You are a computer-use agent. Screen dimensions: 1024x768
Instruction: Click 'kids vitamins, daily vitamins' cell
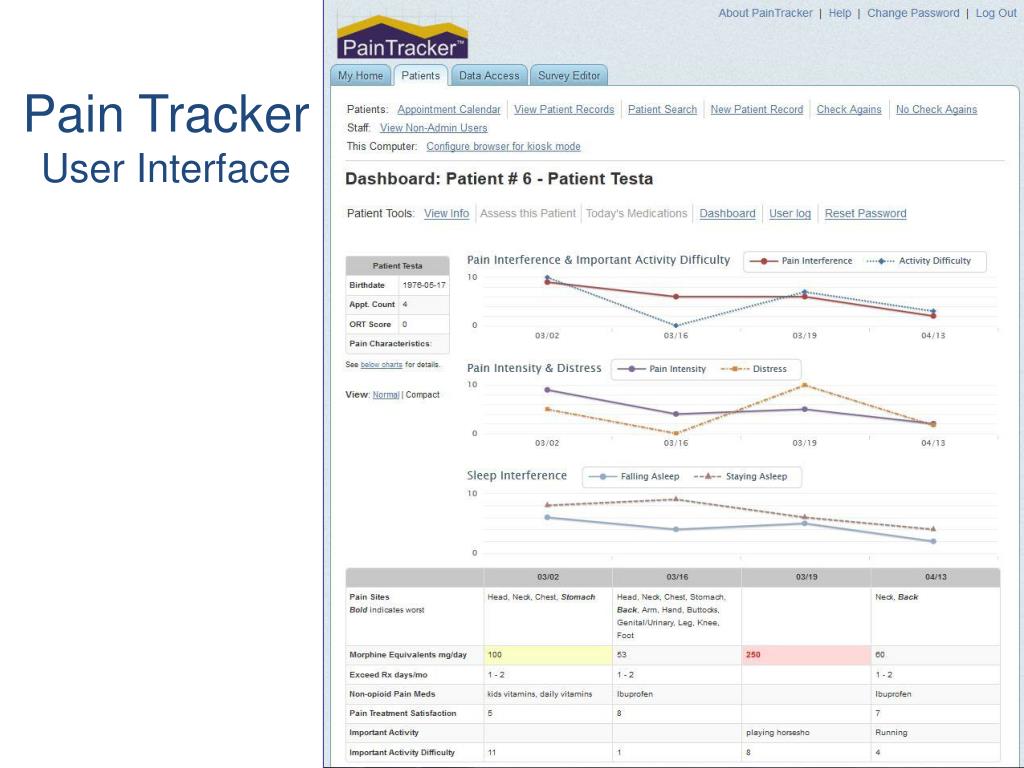click(548, 694)
